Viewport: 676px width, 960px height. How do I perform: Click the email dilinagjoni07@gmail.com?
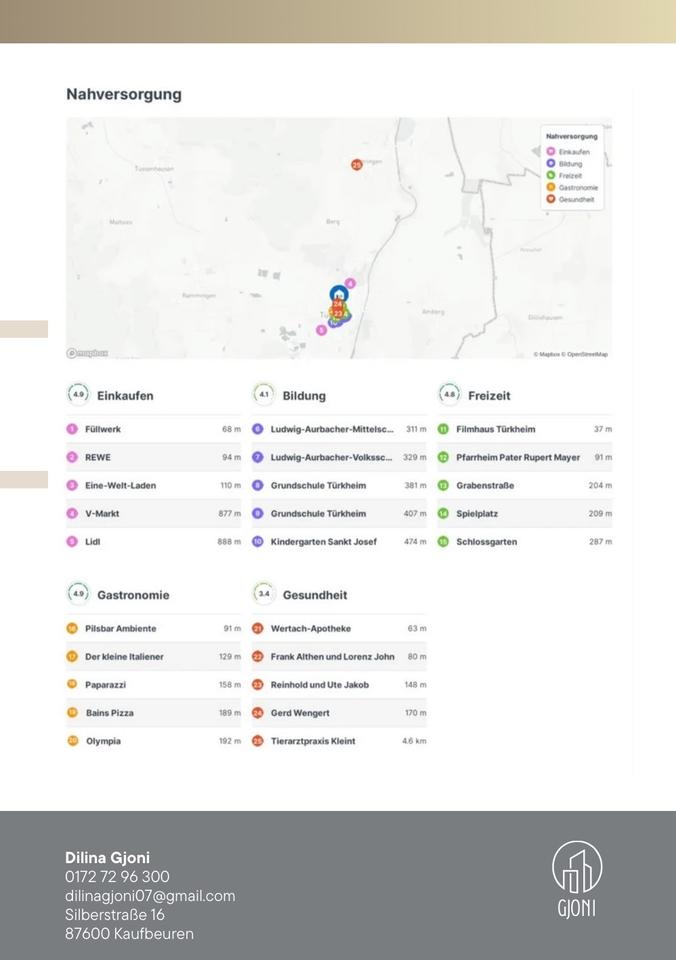tap(150, 896)
